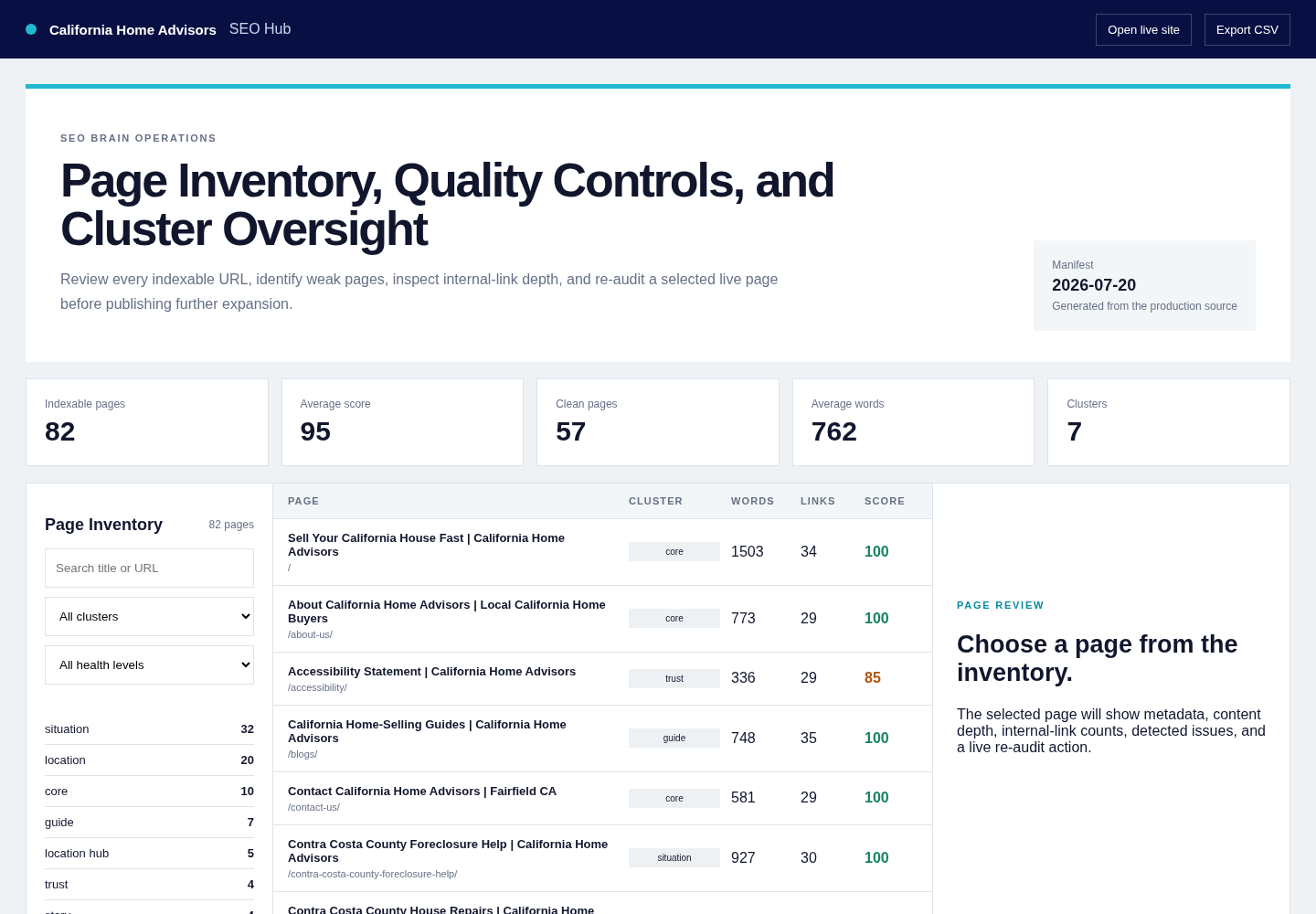Viewport: 1316px width, 914px height.
Task: Click the Average score 95 card
Action: click(x=402, y=422)
